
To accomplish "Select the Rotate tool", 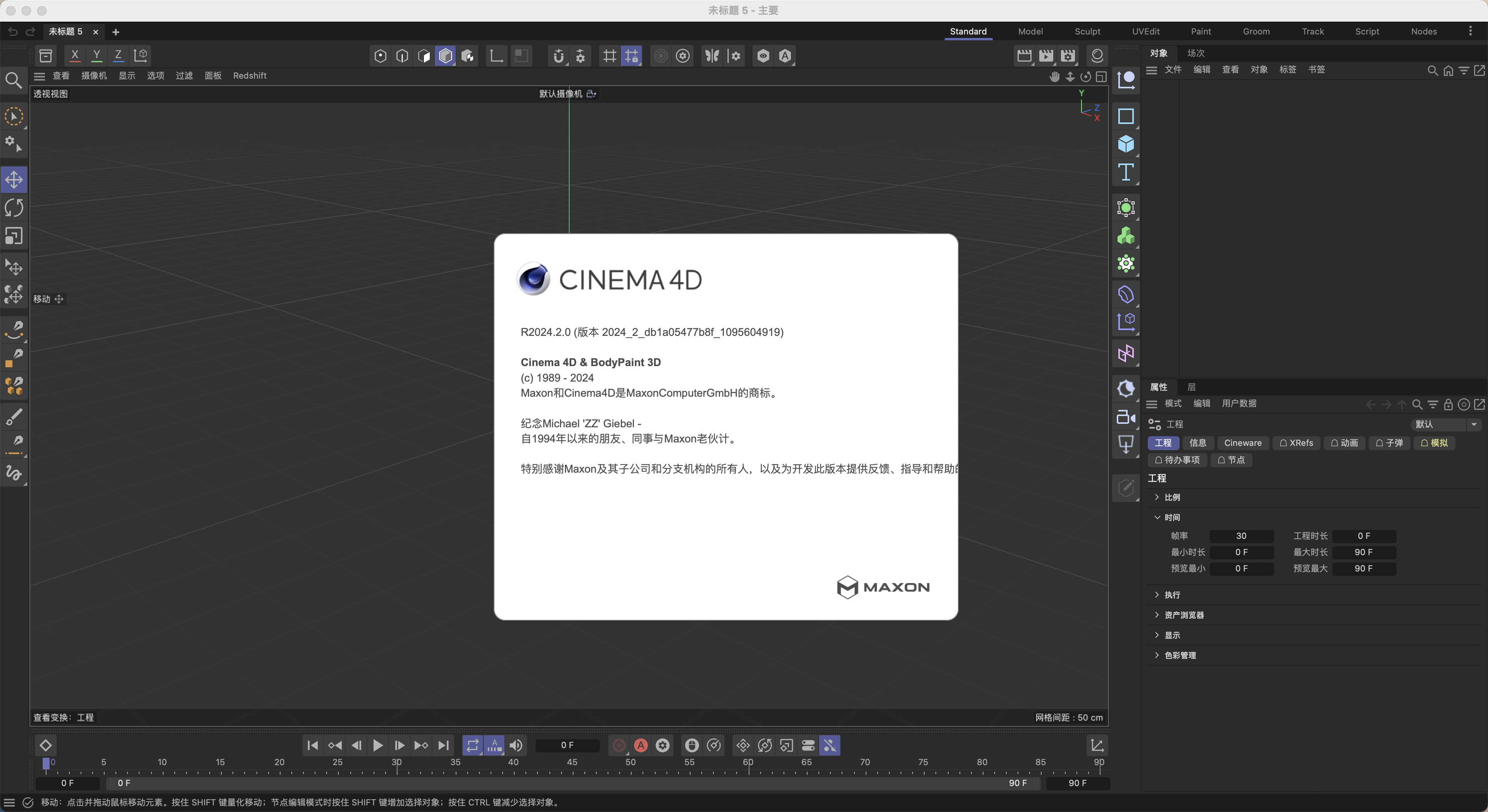I will tap(14, 208).
